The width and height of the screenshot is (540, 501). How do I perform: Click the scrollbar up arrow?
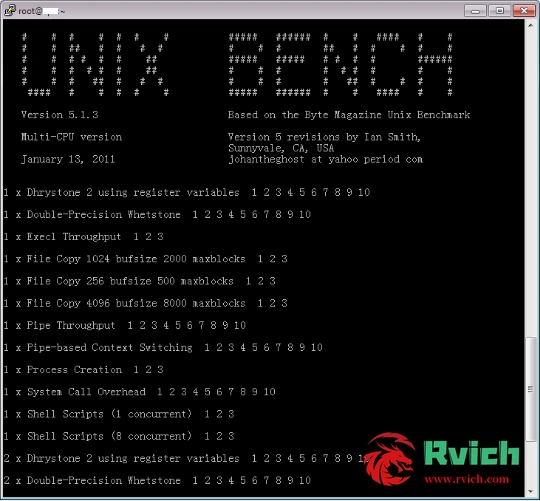click(531, 25)
